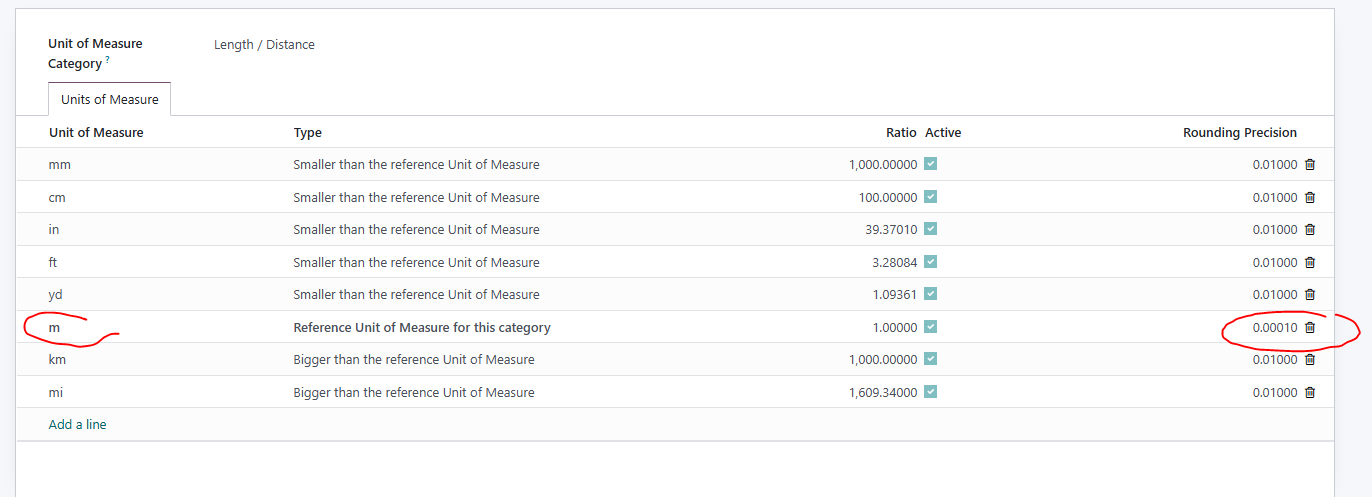Delete the in unit row
Screen dimensions: 1372x497
[1310, 230]
